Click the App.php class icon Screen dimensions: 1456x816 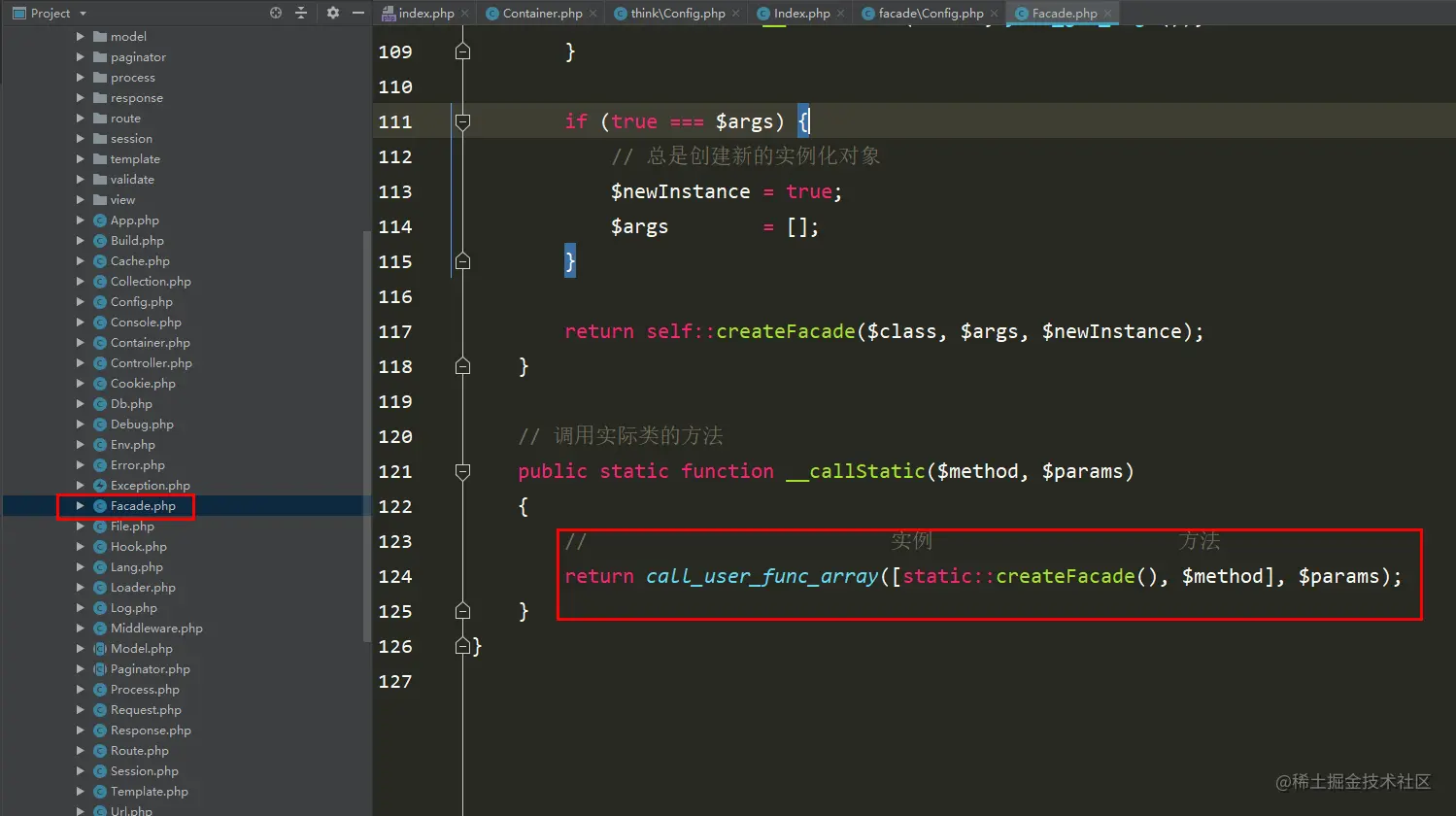[x=99, y=221]
